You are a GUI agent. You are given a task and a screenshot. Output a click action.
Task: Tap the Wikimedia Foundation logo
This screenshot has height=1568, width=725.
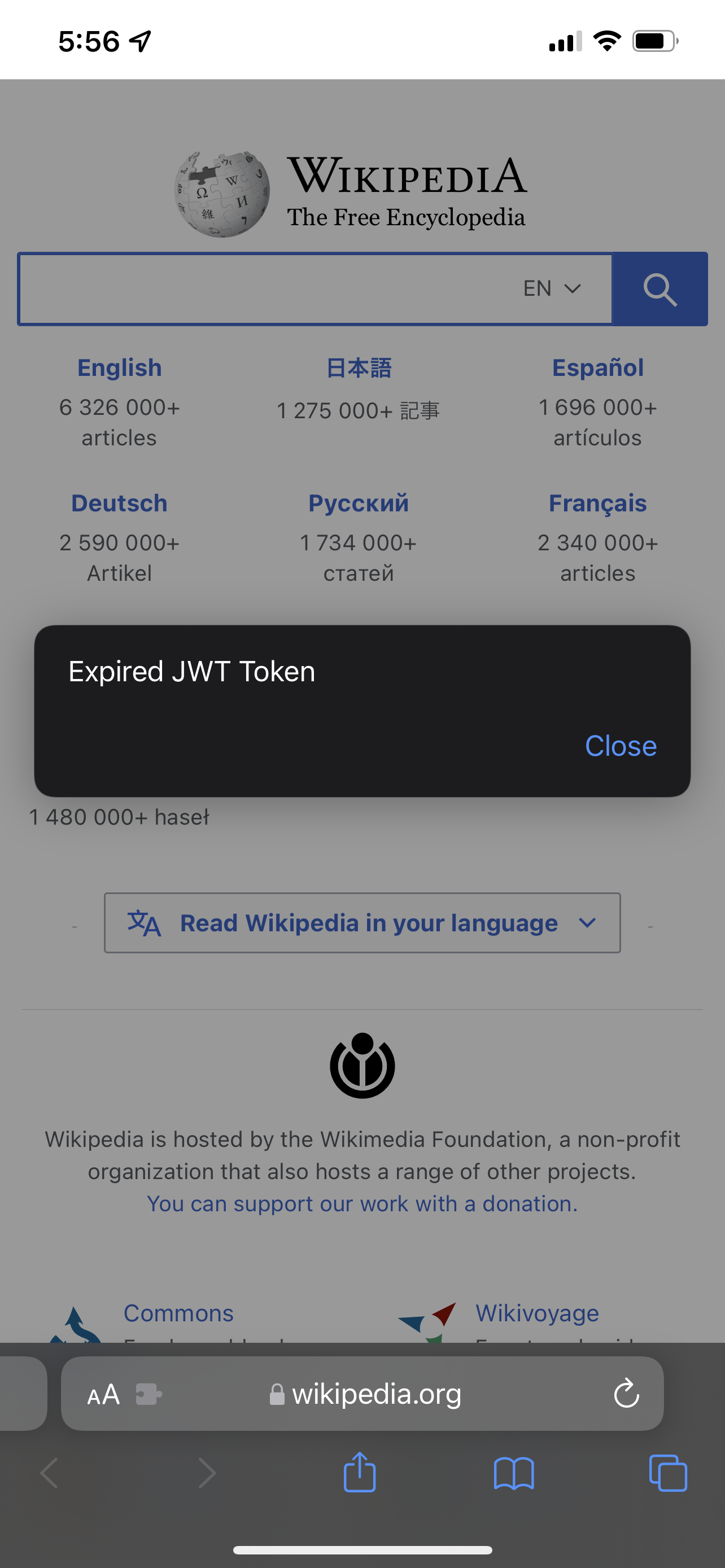point(362,1065)
